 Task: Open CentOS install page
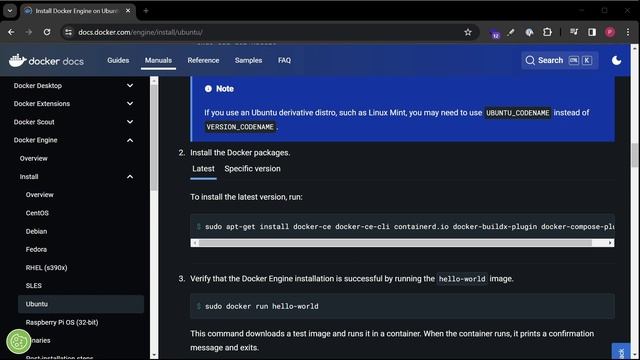click(x=37, y=213)
